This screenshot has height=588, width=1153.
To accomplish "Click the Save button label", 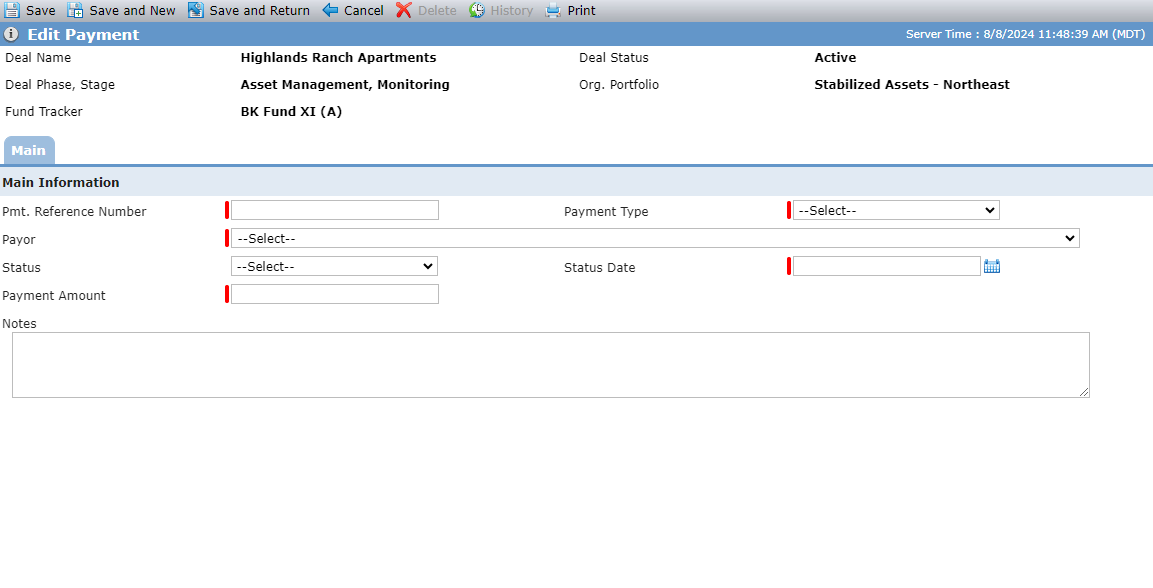I will point(40,10).
